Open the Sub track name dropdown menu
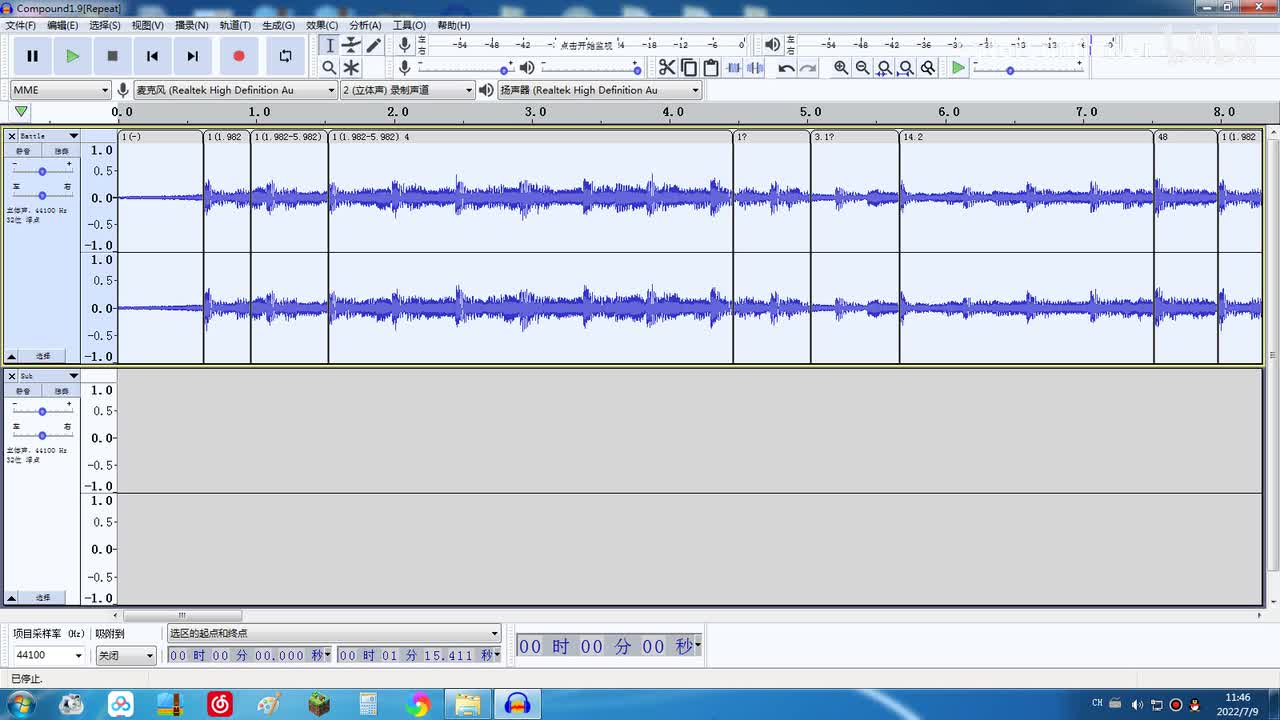This screenshot has width=1280, height=720. [x=49, y=376]
